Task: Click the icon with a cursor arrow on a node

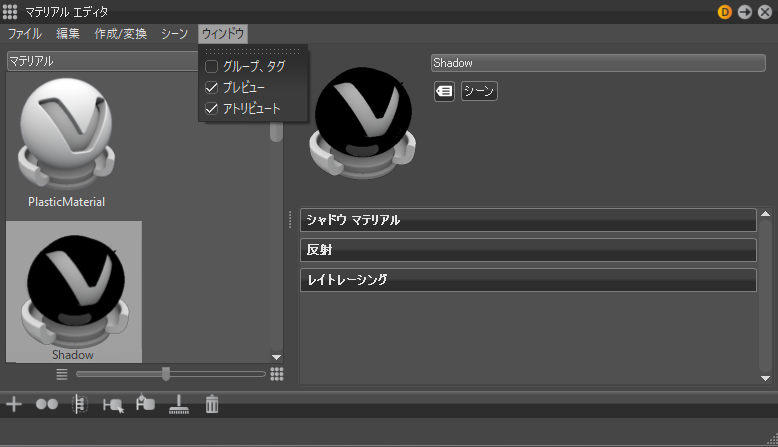Action: point(113,405)
